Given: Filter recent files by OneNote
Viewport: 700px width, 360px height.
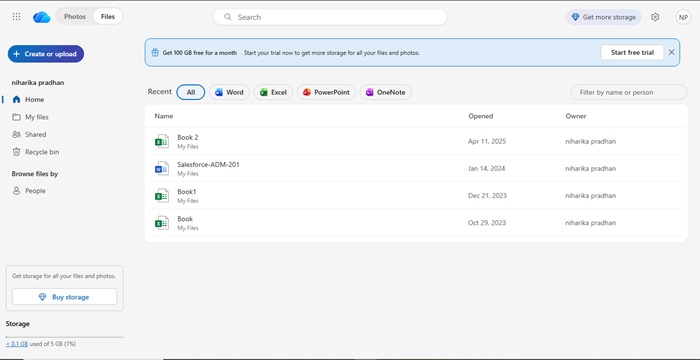Looking at the screenshot, I should (x=386, y=92).
